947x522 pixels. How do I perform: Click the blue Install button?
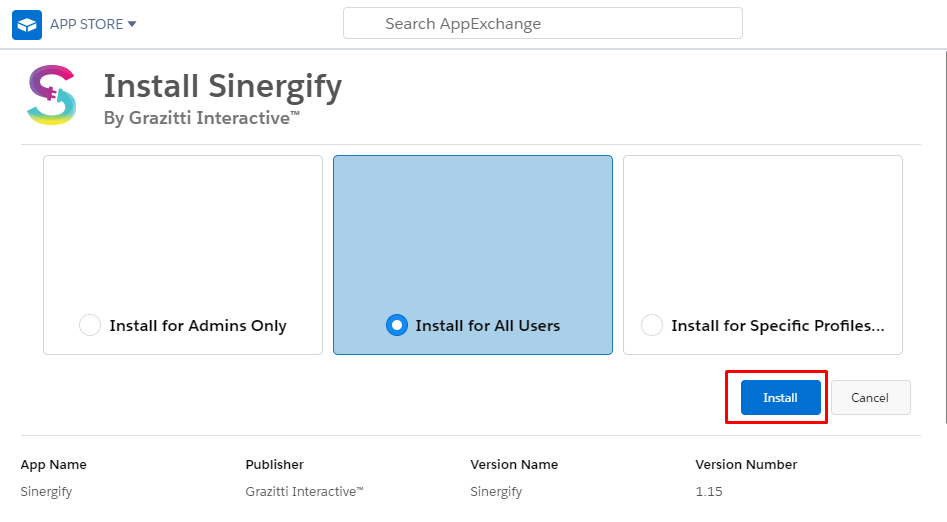point(780,398)
